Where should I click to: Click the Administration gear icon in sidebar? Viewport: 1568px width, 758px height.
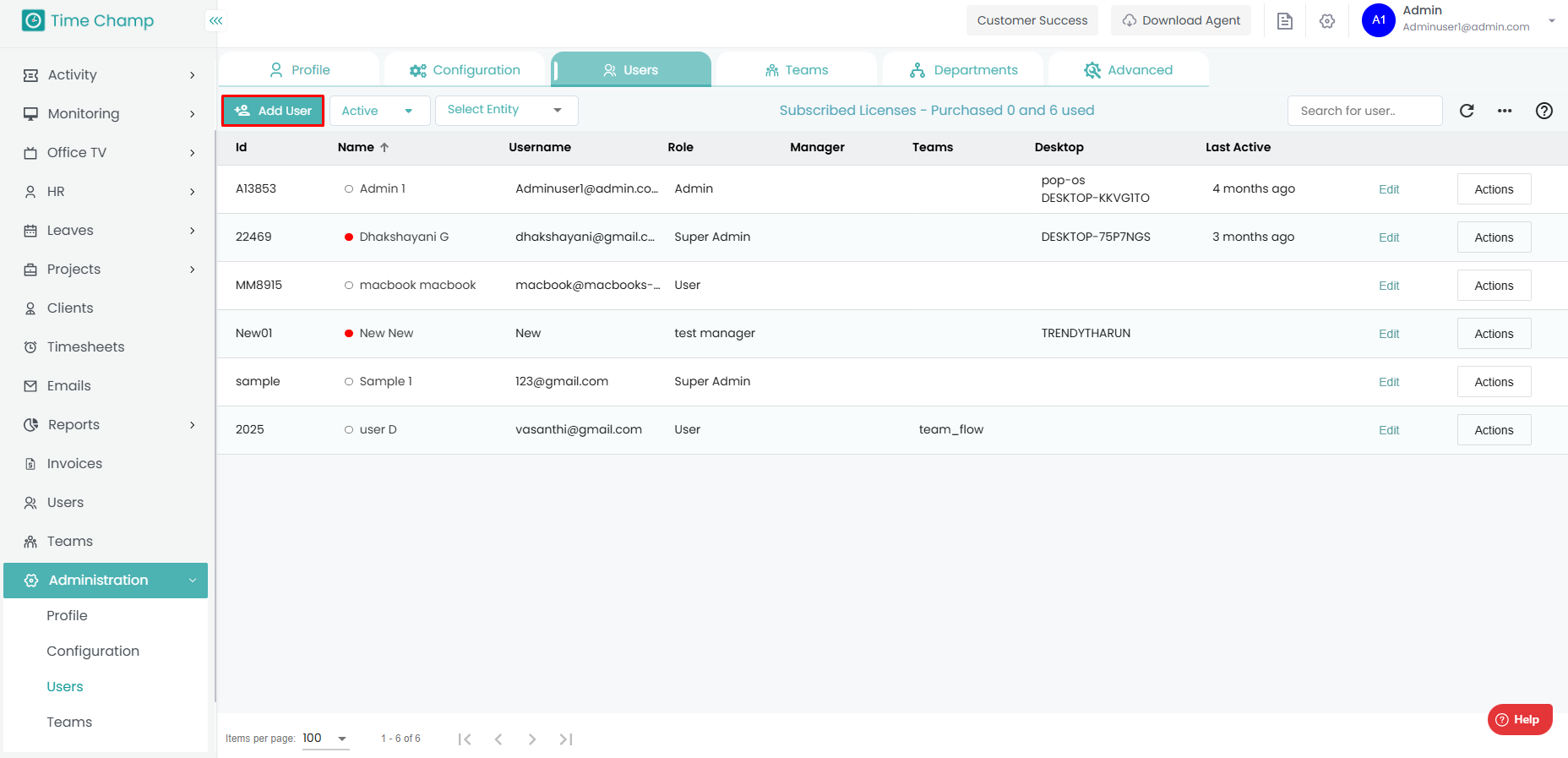click(31, 581)
